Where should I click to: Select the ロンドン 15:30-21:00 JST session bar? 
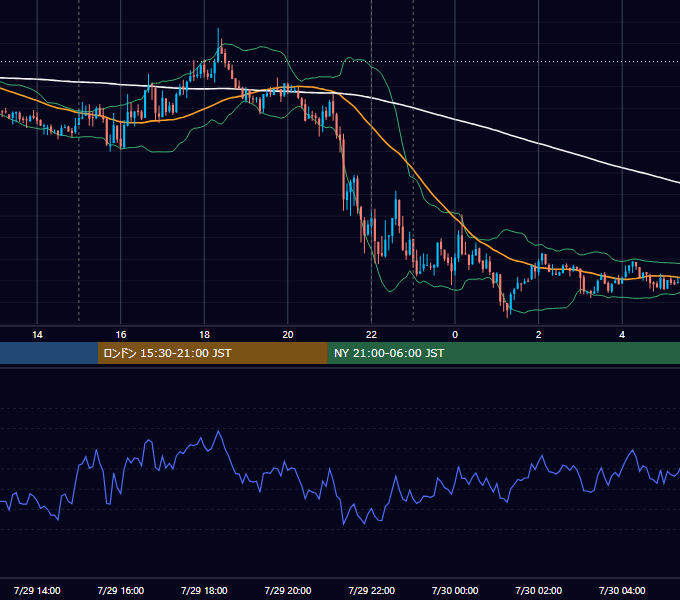pyautogui.click(x=212, y=353)
